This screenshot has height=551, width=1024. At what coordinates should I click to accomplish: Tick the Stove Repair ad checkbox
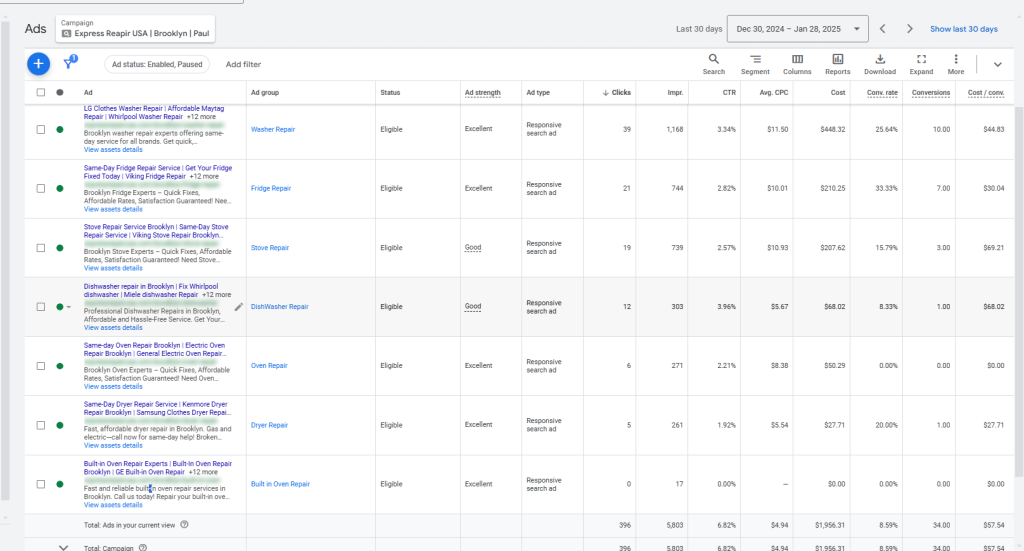coord(41,248)
